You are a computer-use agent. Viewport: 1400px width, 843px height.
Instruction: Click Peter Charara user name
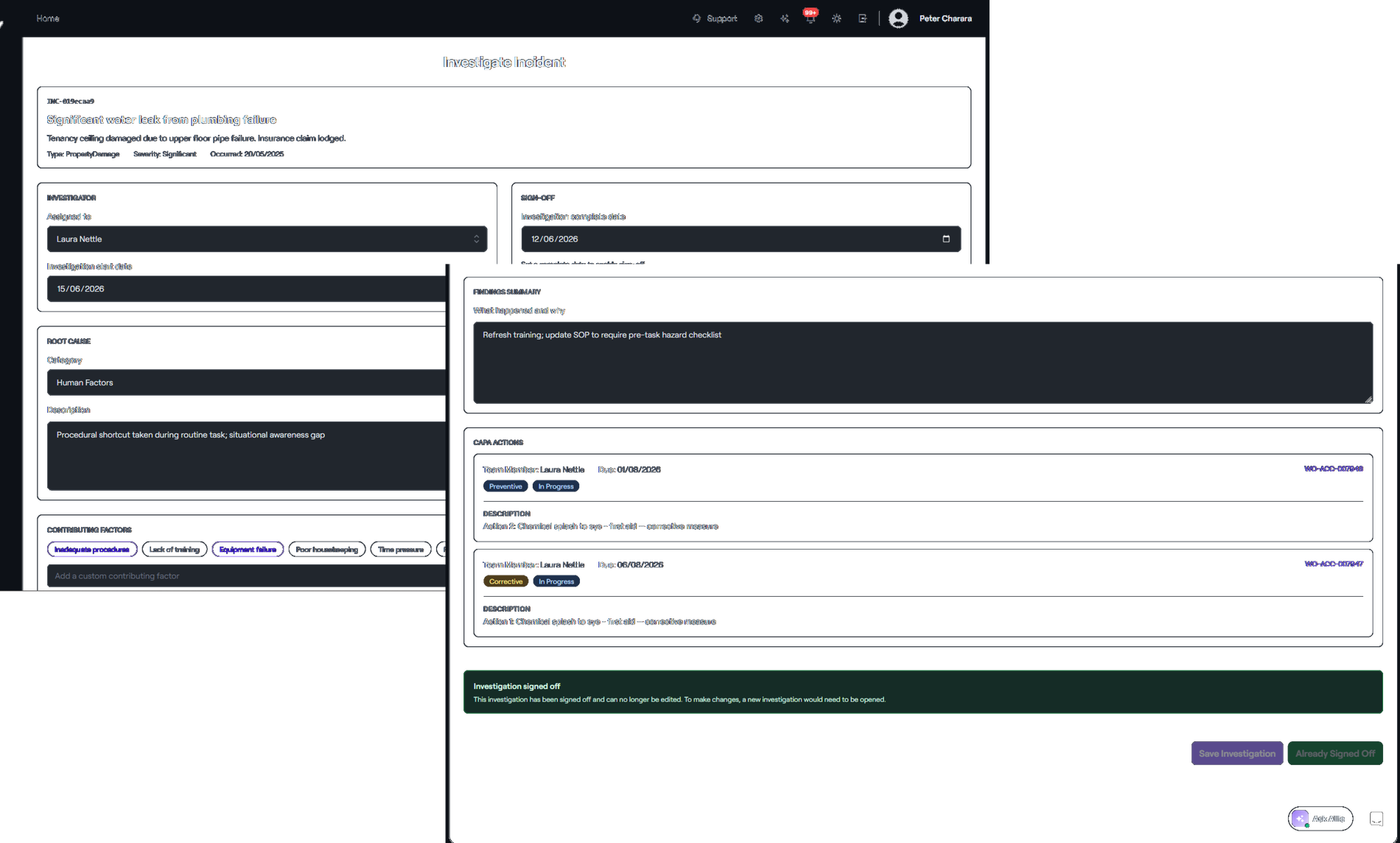945,18
